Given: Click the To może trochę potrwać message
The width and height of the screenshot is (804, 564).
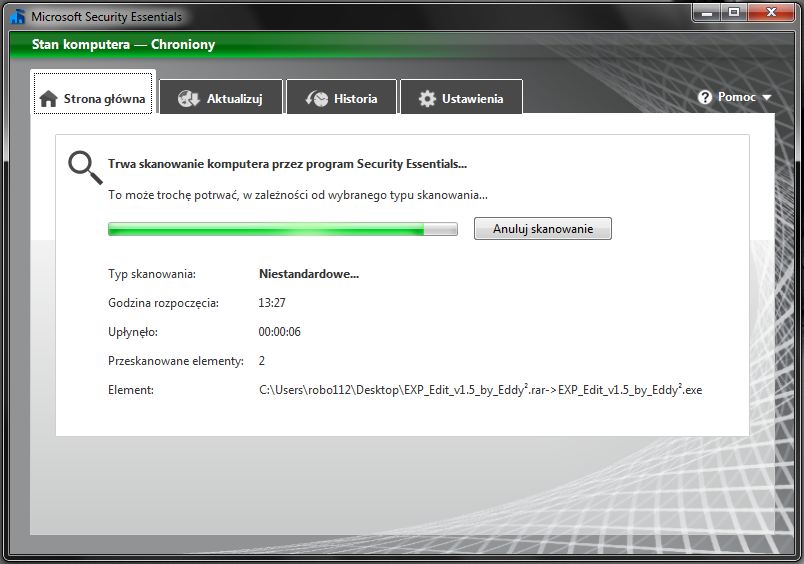Looking at the screenshot, I should tap(297, 195).
